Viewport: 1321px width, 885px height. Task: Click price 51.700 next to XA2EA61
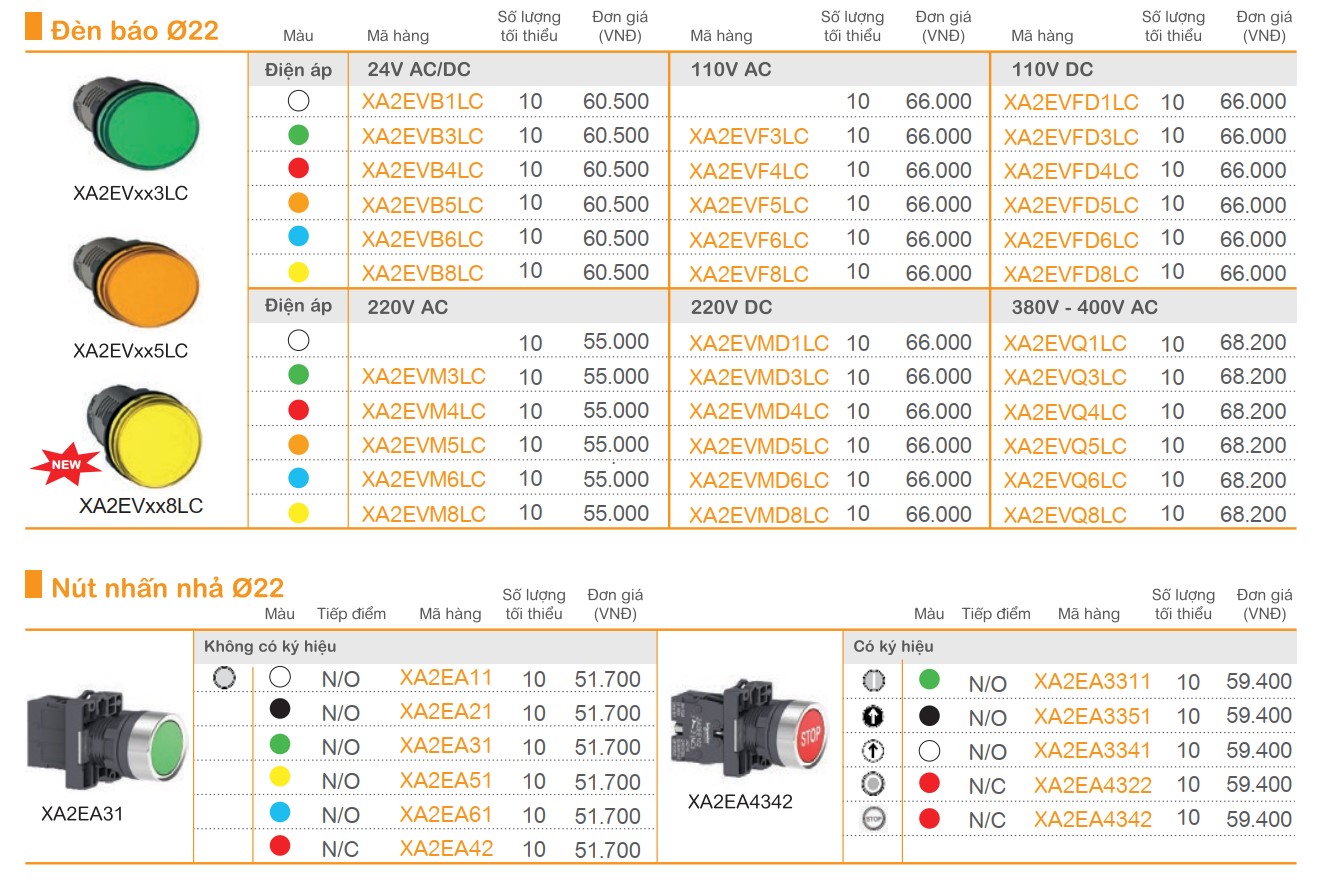[x=608, y=816]
